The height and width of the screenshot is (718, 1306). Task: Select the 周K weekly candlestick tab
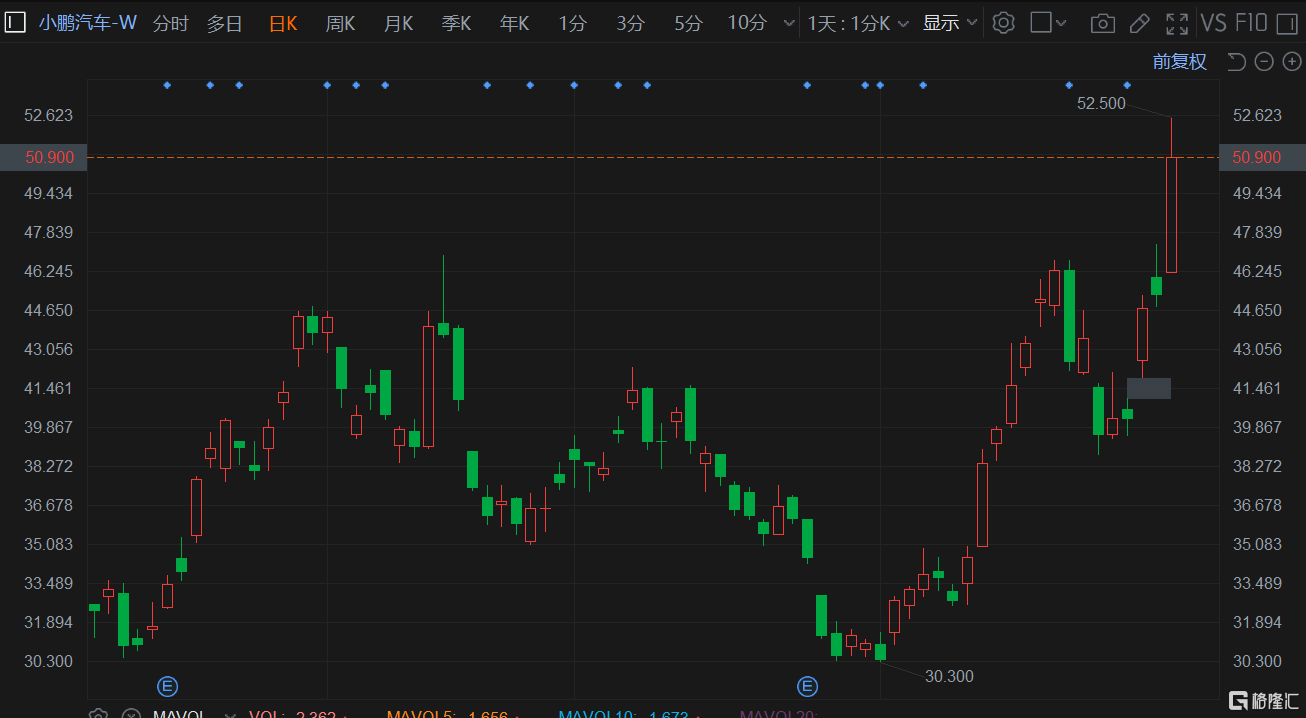(340, 23)
